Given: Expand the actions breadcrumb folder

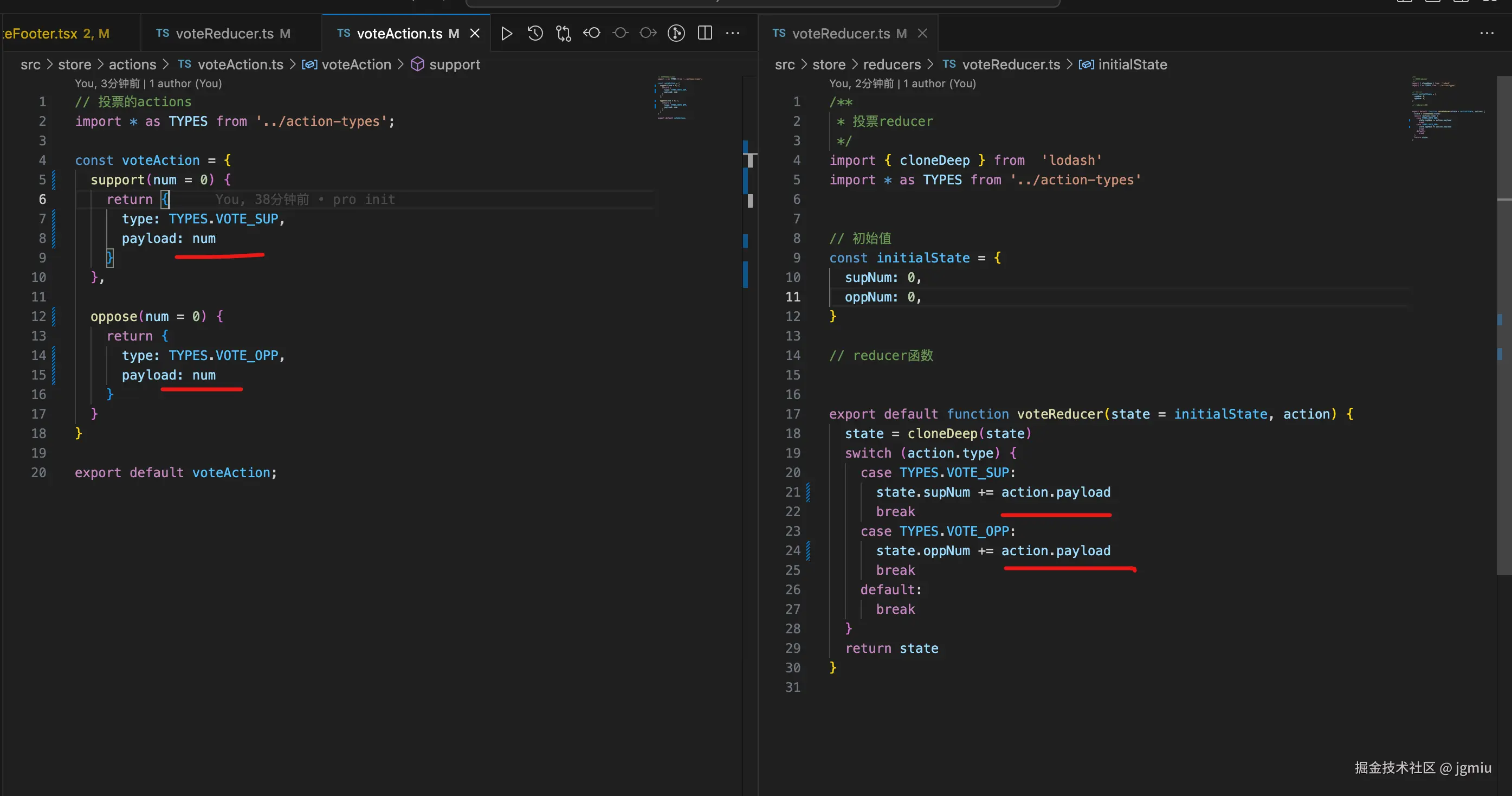Looking at the screenshot, I should (x=132, y=65).
